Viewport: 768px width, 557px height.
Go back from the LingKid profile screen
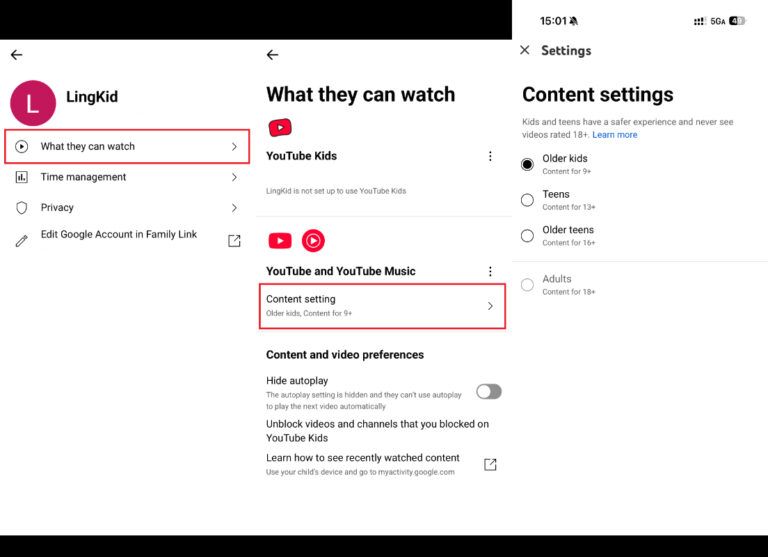point(17,55)
